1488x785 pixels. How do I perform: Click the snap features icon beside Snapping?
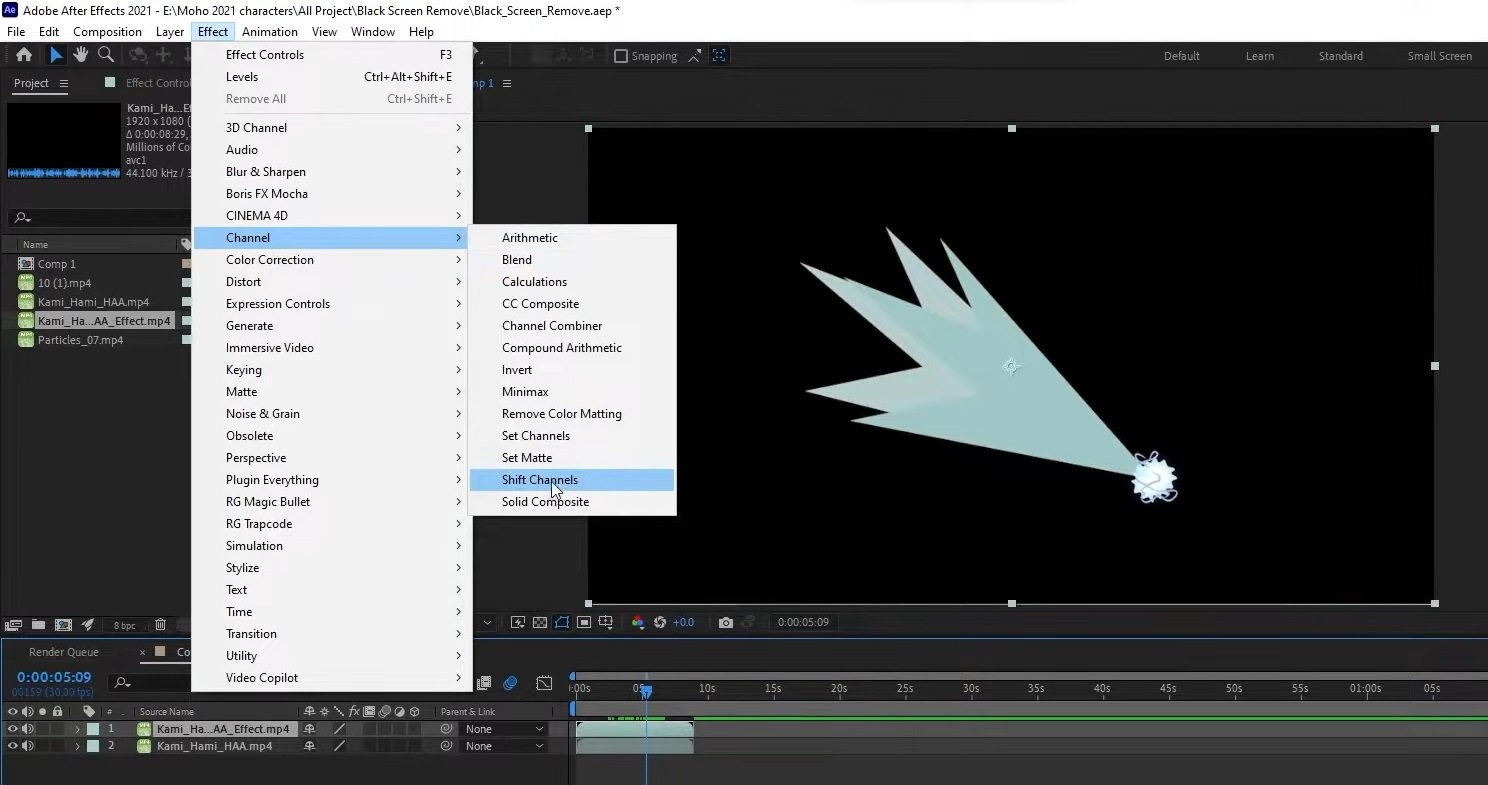pyautogui.click(x=720, y=56)
